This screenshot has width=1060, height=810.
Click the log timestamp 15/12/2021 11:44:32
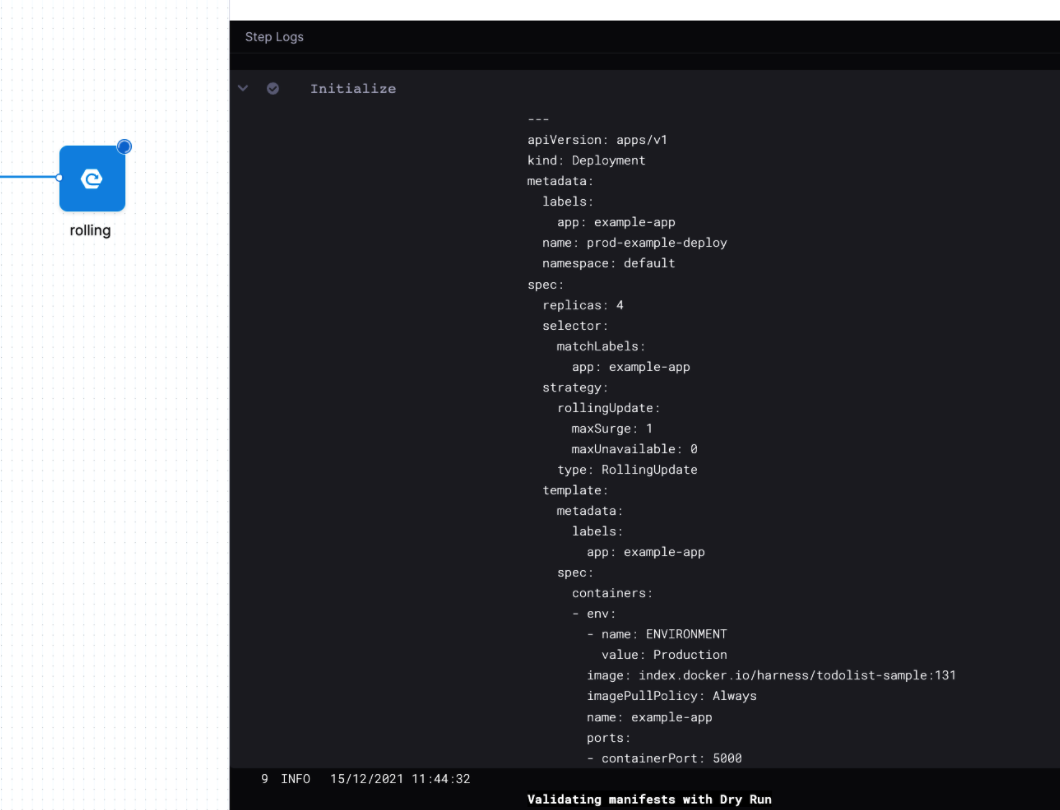[400, 779]
